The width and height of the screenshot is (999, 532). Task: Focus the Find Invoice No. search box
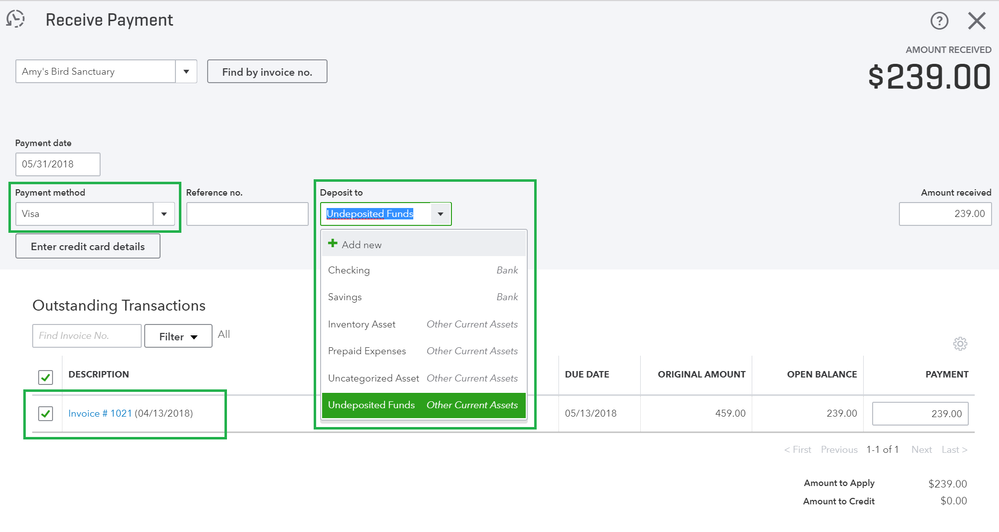pos(87,336)
